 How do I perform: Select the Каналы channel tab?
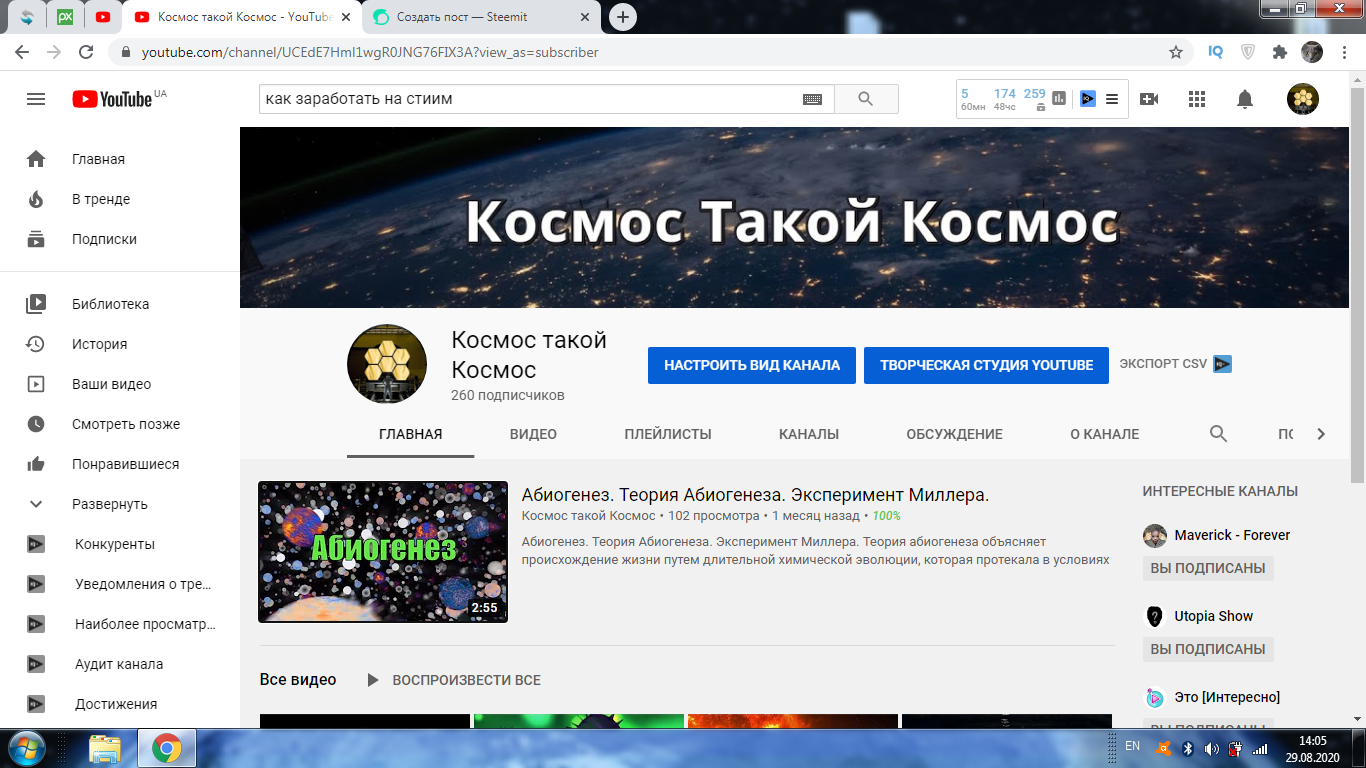coord(809,434)
